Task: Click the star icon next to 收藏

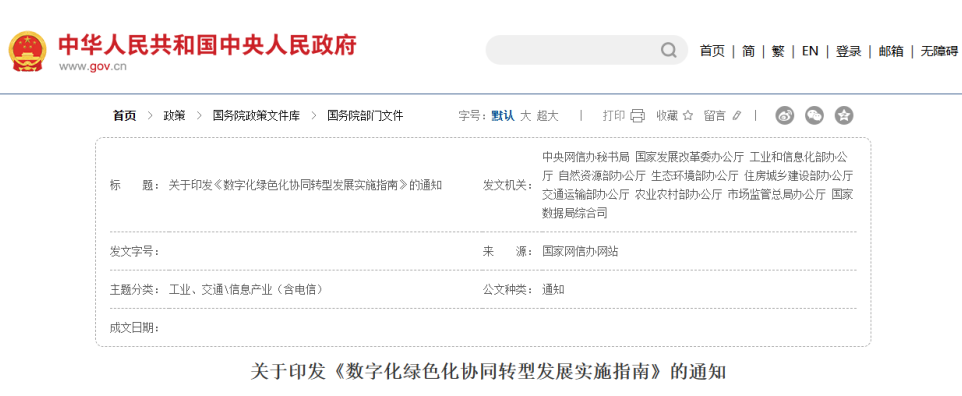Action: coord(688,115)
